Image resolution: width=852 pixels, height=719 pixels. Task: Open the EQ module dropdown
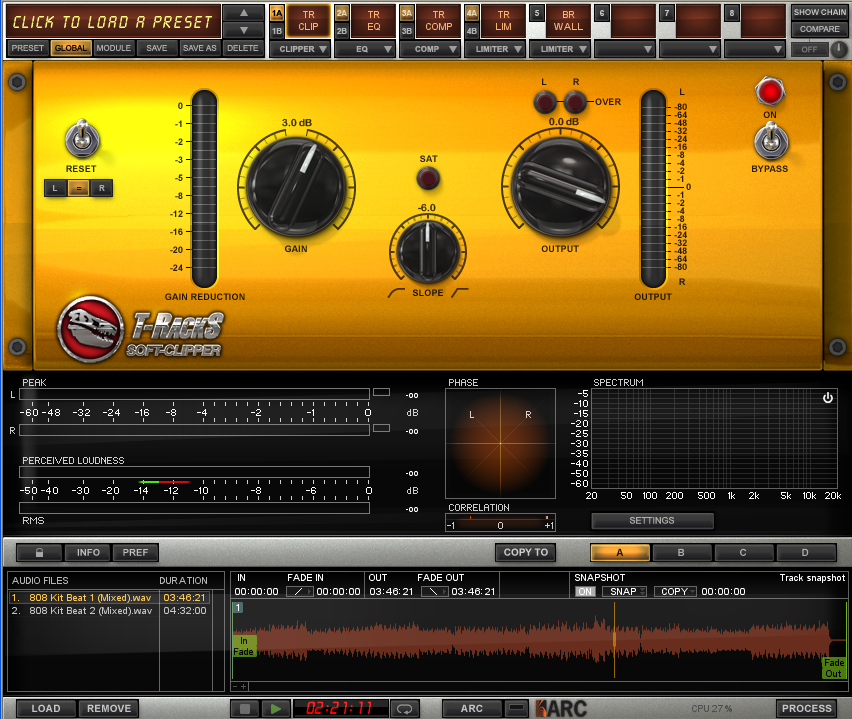point(365,49)
